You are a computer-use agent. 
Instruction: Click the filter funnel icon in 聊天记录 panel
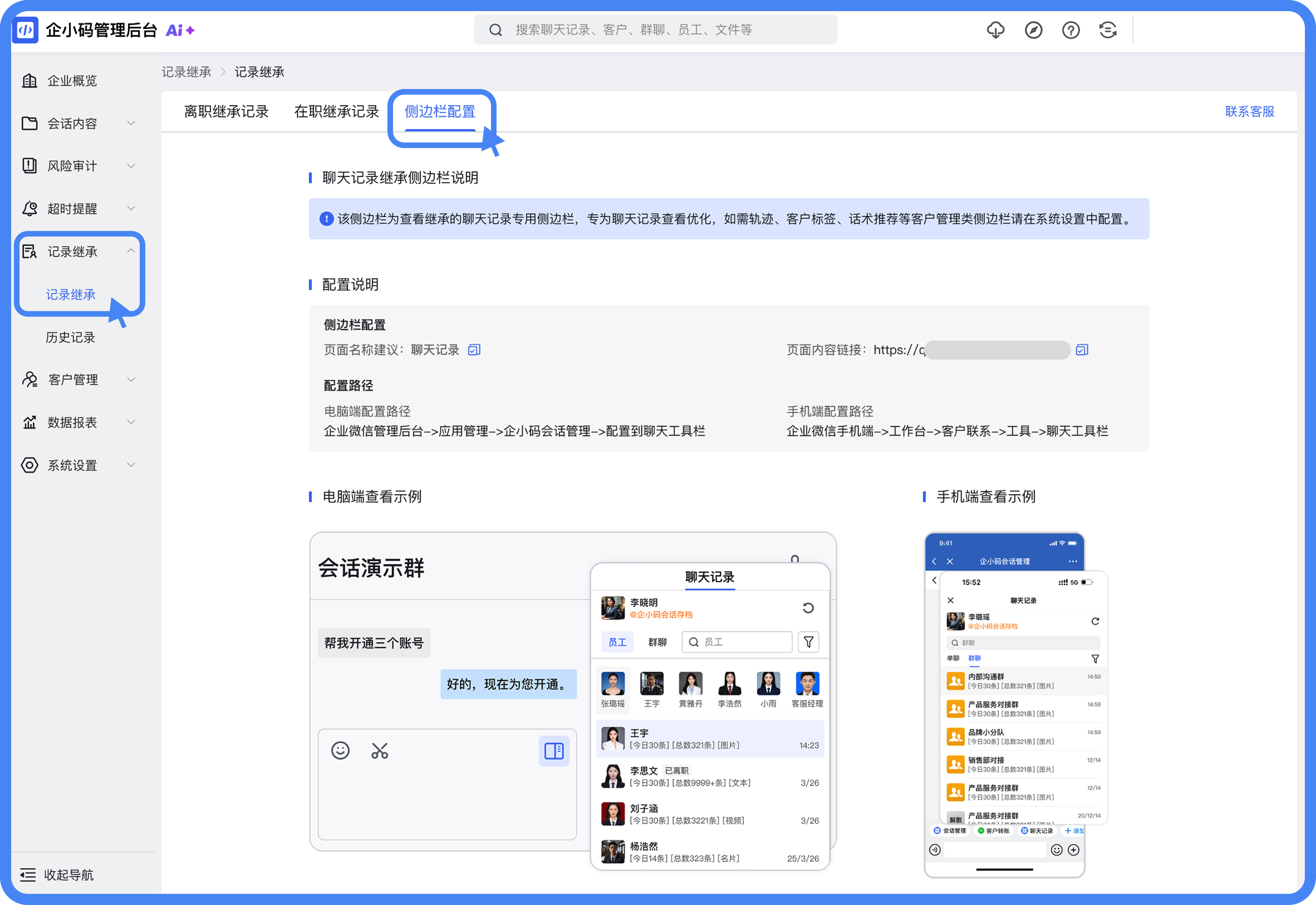click(809, 642)
